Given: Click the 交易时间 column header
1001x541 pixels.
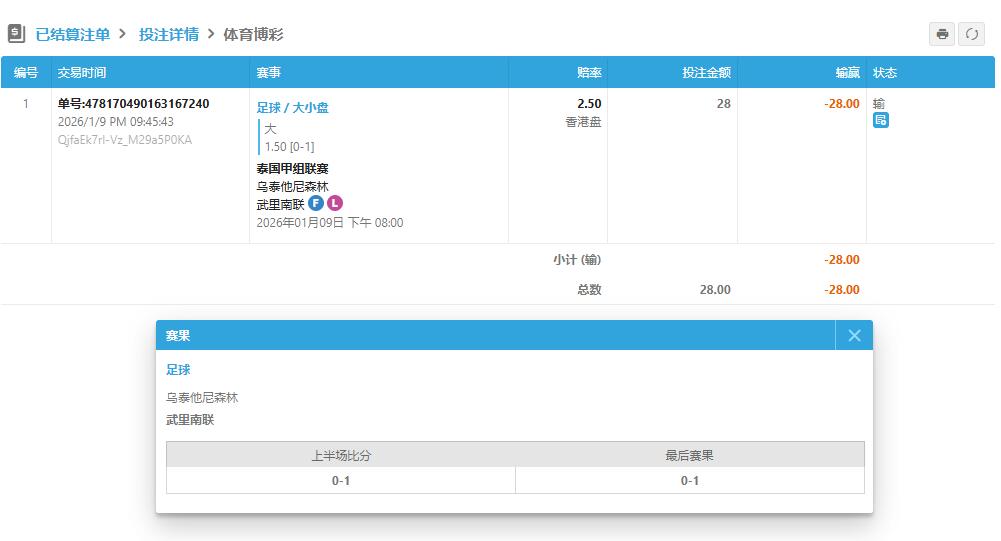Looking at the screenshot, I should pyautogui.click(x=82, y=73).
